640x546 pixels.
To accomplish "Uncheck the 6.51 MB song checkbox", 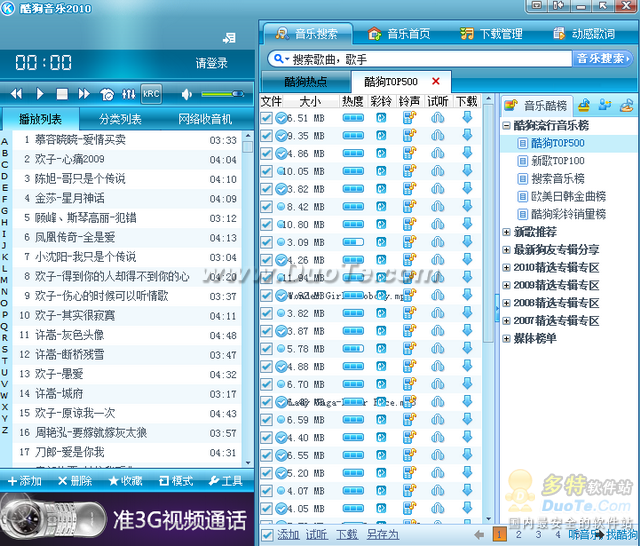I will coord(267,118).
